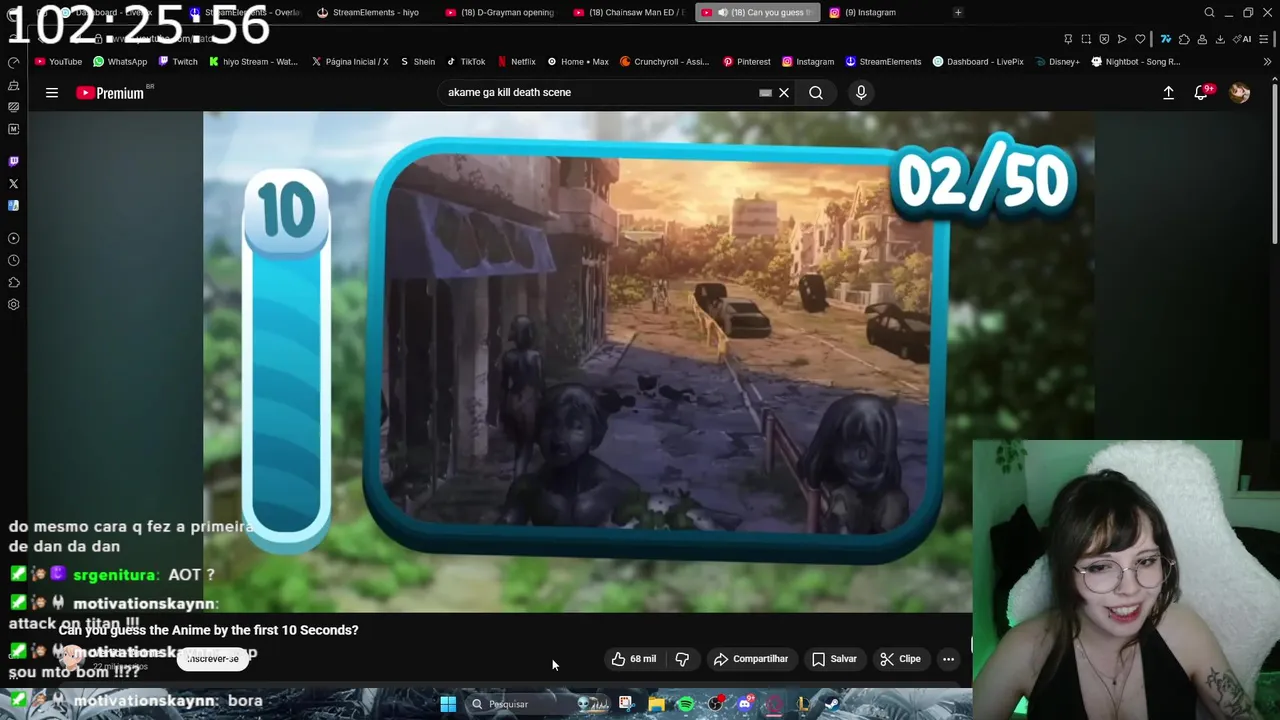The width and height of the screenshot is (1280, 720).
Task: Open the YouTube account avatar menu
Action: (1240, 93)
